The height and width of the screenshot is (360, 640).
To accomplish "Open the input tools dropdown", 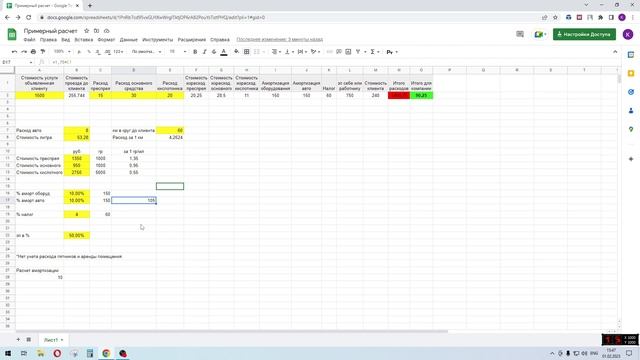I will pos(392,52).
